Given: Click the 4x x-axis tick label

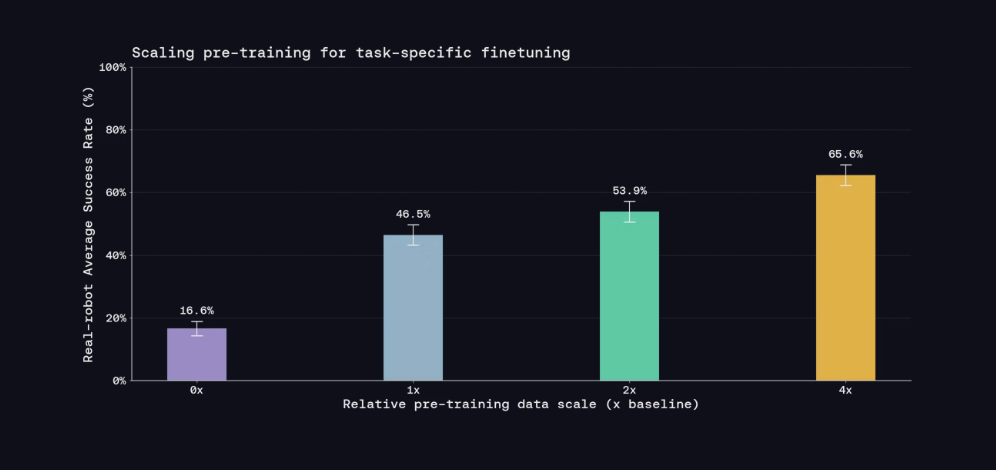Looking at the screenshot, I should 845,390.
